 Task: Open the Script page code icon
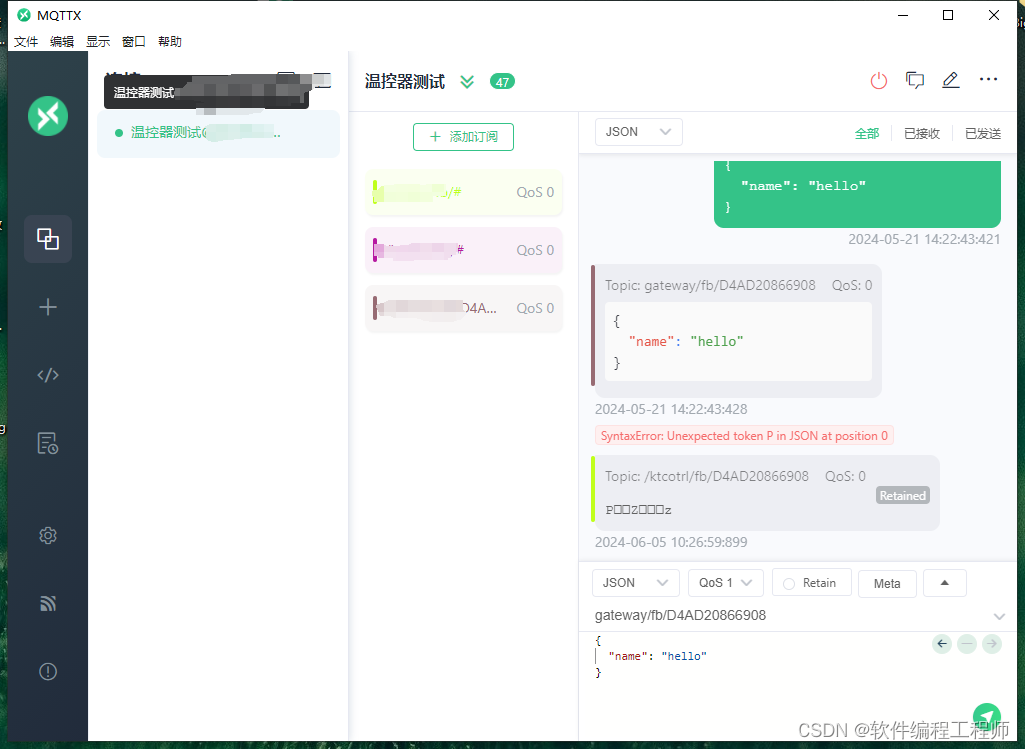[48, 375]
